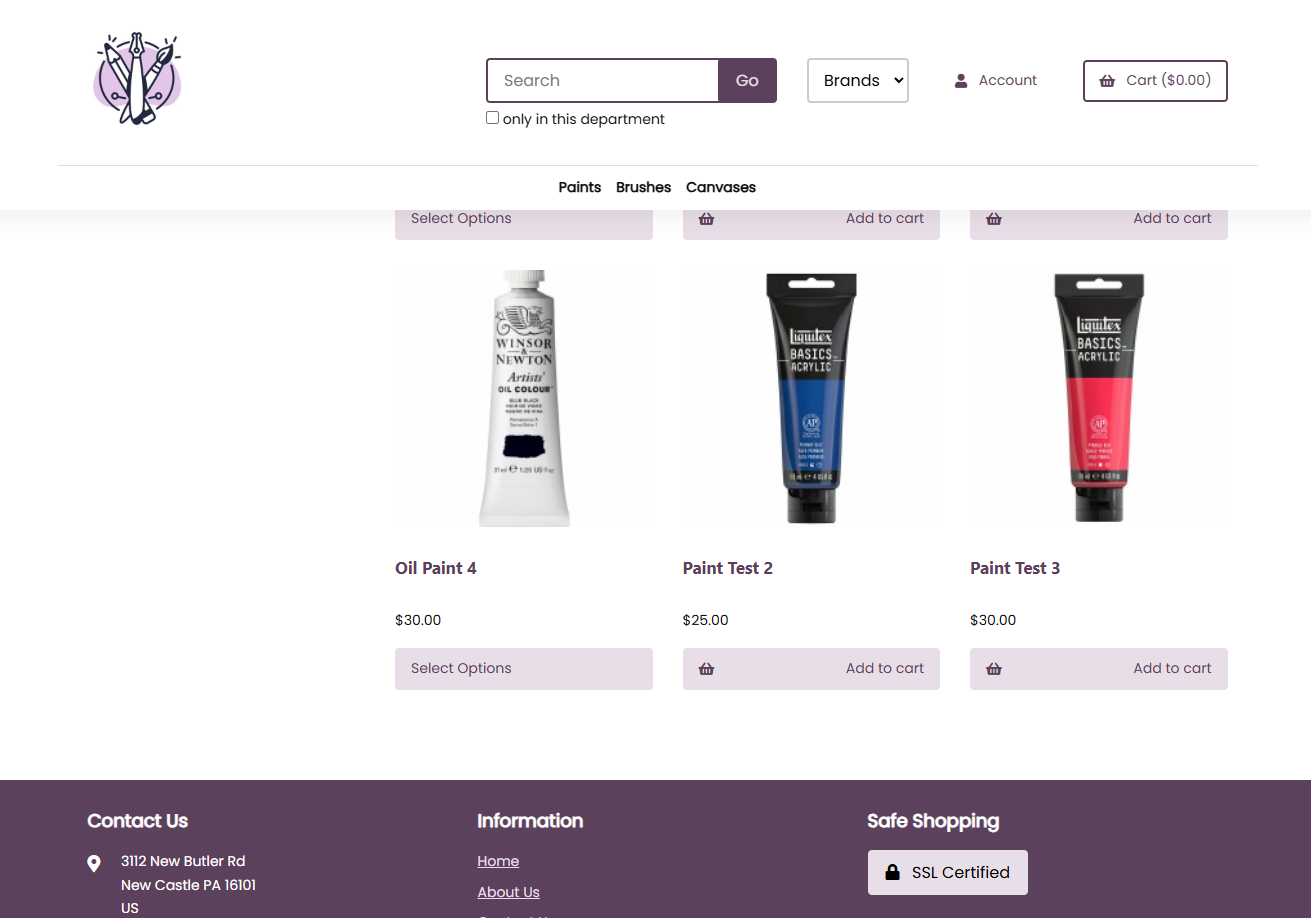Click basket icon on Paint Test 3 button

[994, 669]
